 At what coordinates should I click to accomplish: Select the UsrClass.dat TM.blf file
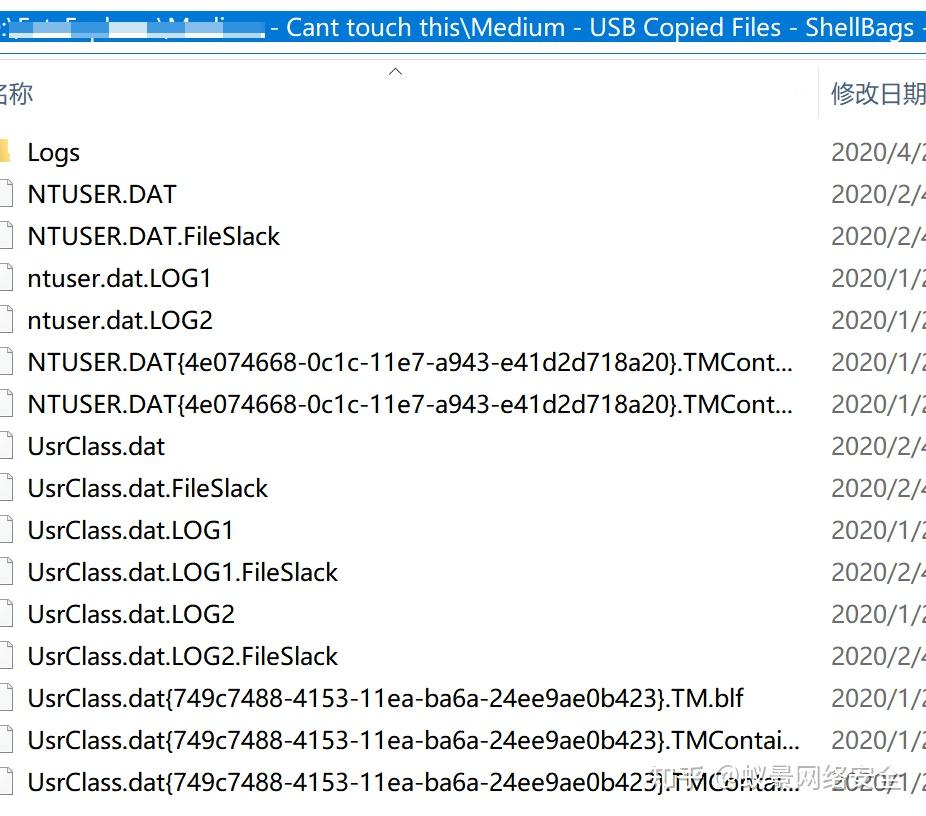click(x=386, y=698)
